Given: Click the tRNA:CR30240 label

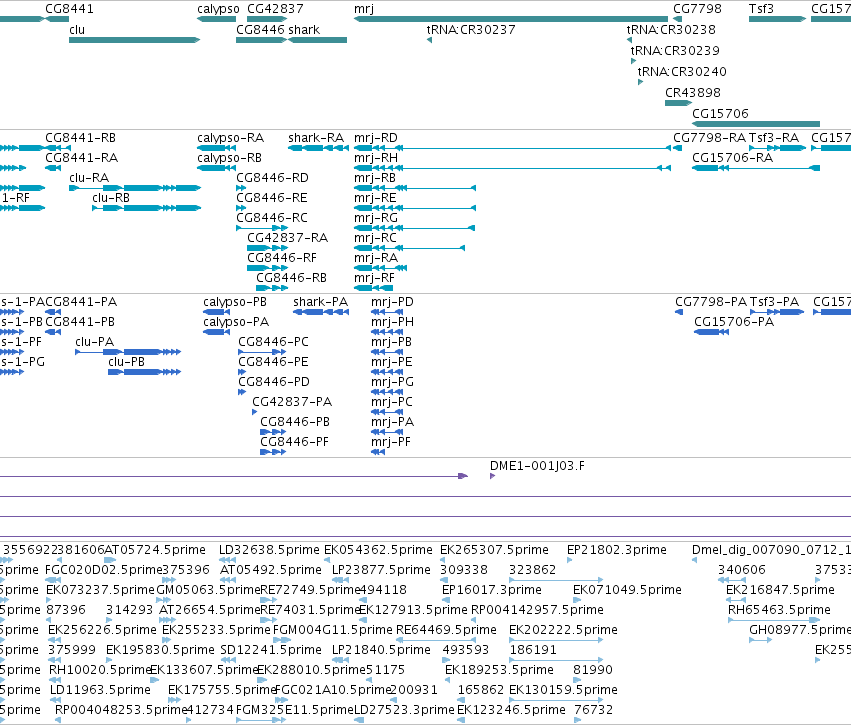Looking at the screenshot, I should coord(682,71).
